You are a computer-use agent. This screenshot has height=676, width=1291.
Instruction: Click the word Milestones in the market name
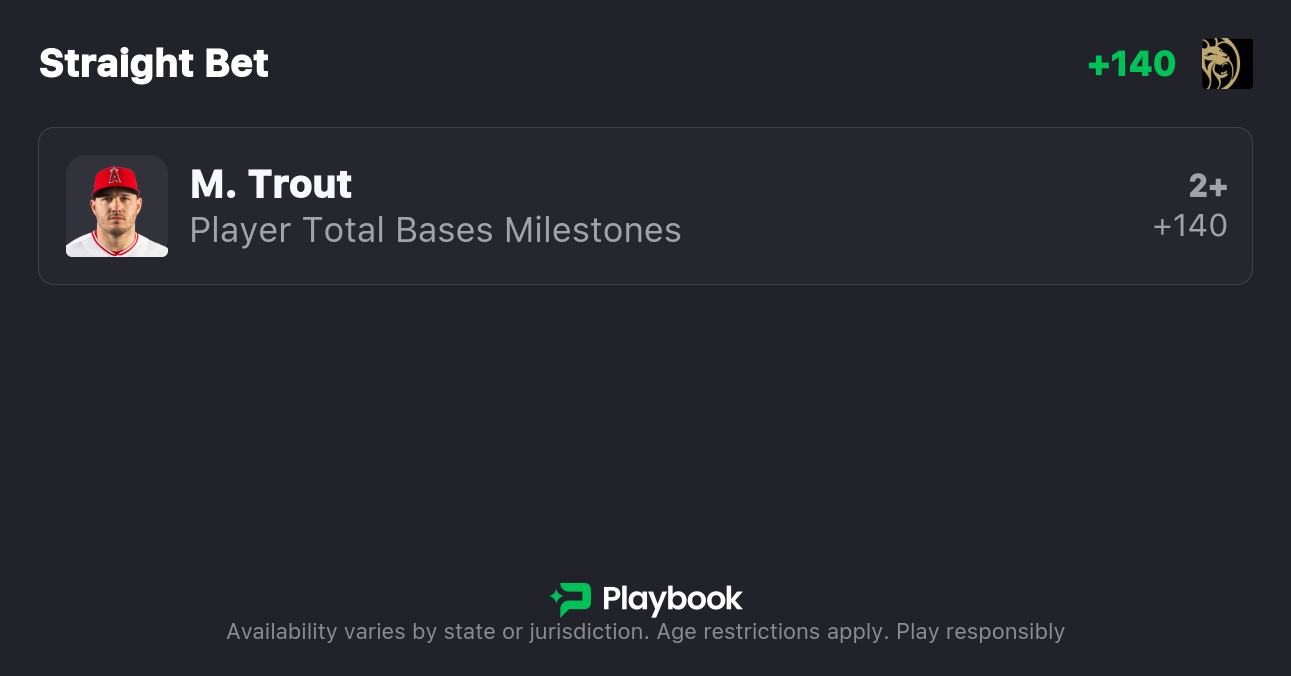click(592, 230)
